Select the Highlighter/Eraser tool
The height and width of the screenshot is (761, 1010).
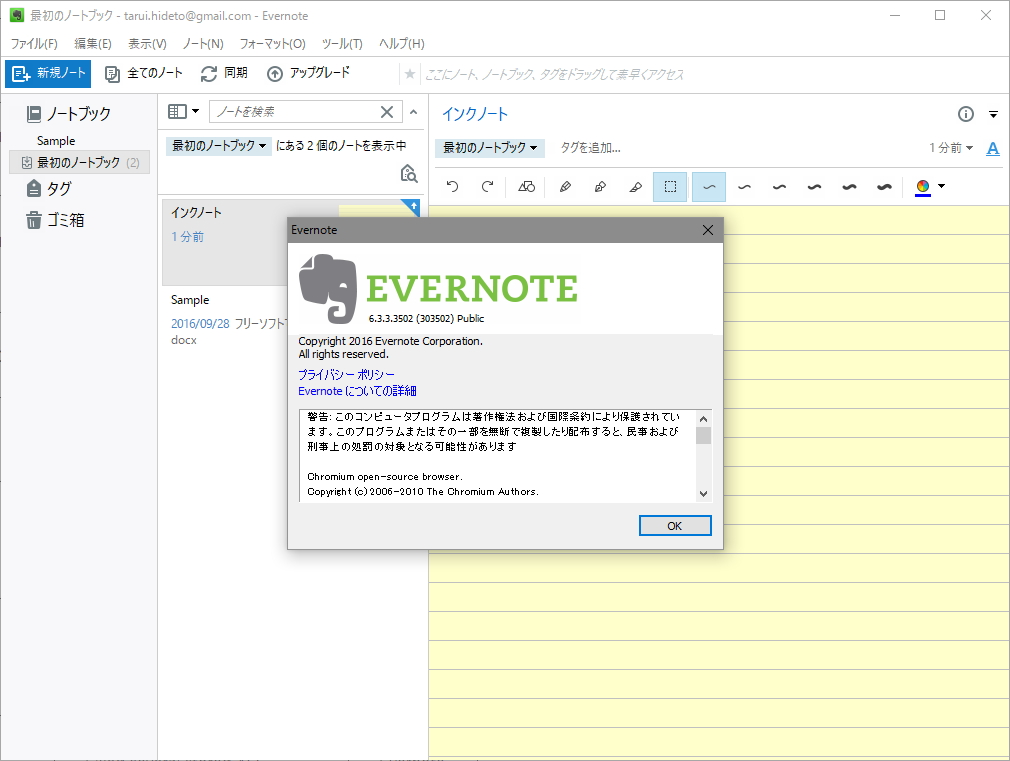click(636, 187)
